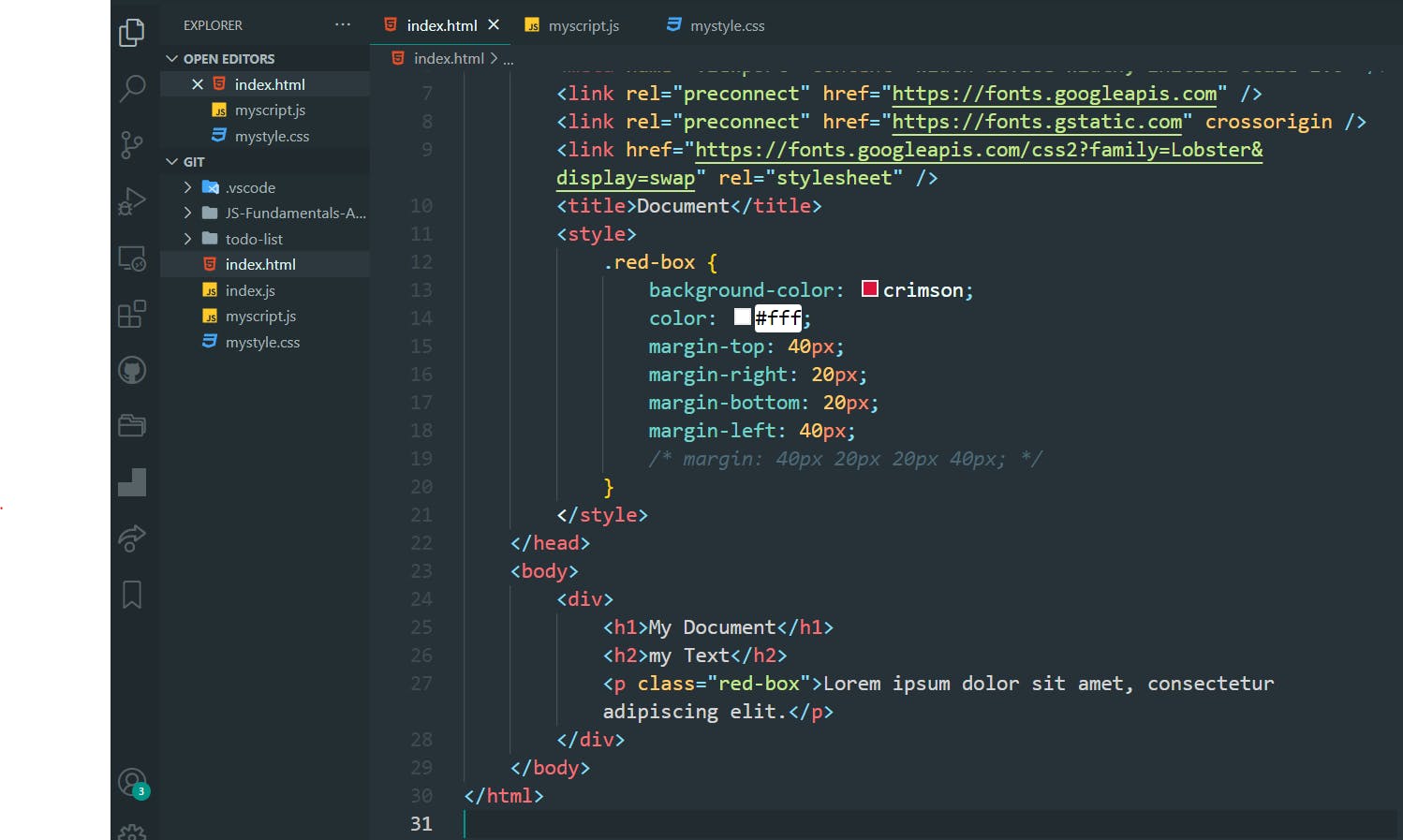Click the white #fff color swatch
The image size is (1403, 840).
[x=743, y=317]
